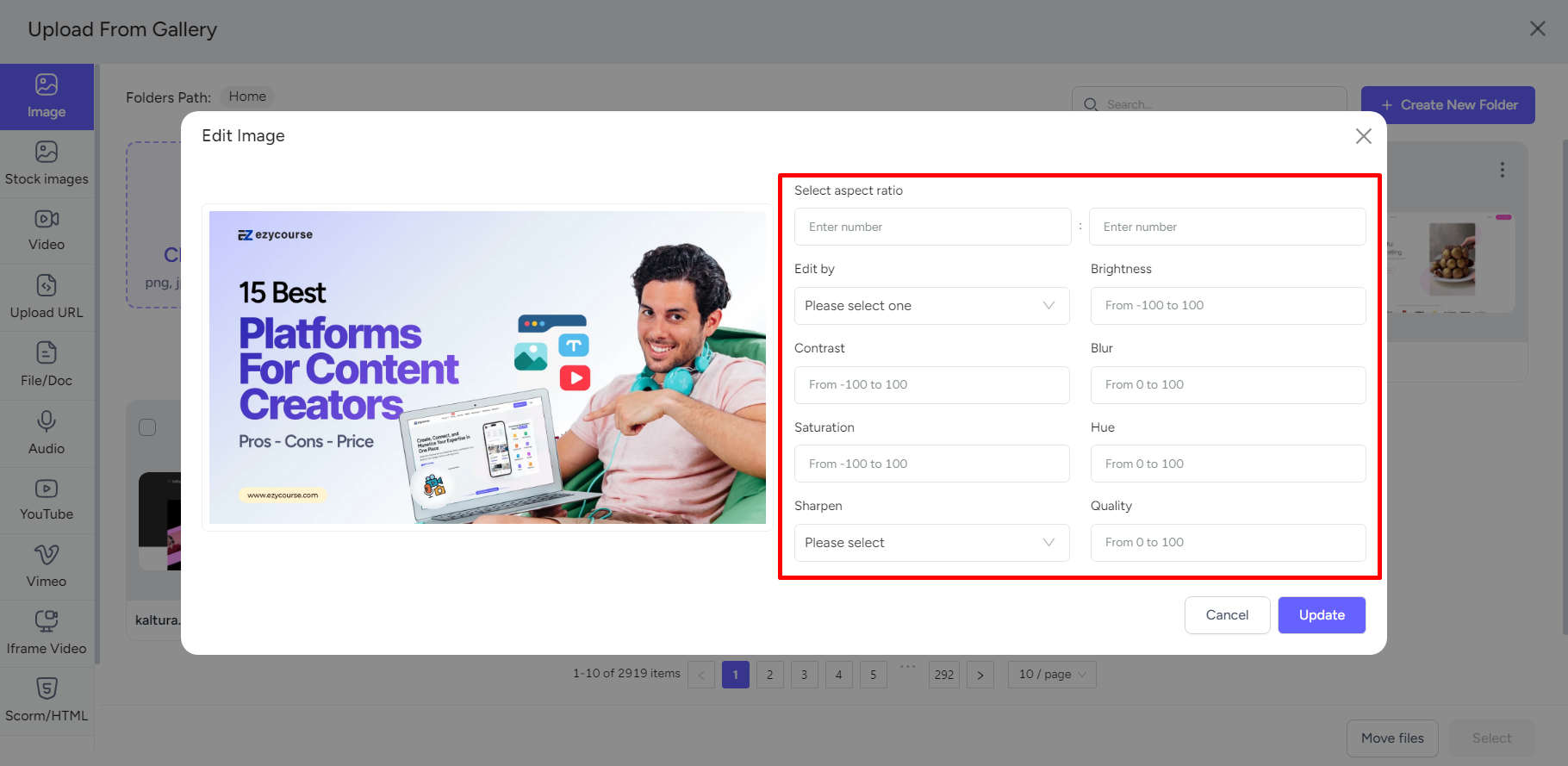Open the Image tab in sidebar
The height and width of the screenshot is (766, 1568).
(x=47, y=97)
